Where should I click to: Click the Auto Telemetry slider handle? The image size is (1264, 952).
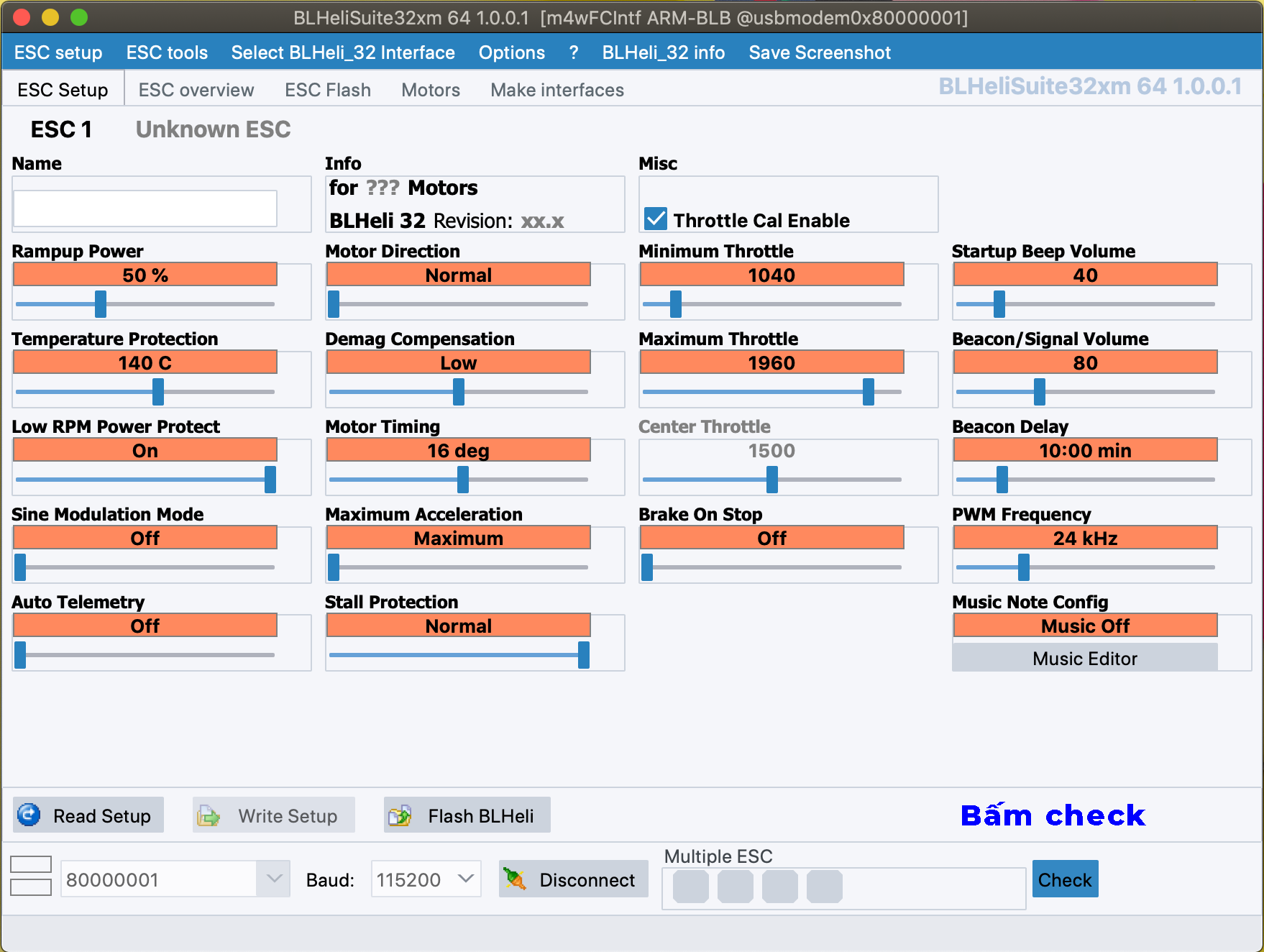(20, 654)
